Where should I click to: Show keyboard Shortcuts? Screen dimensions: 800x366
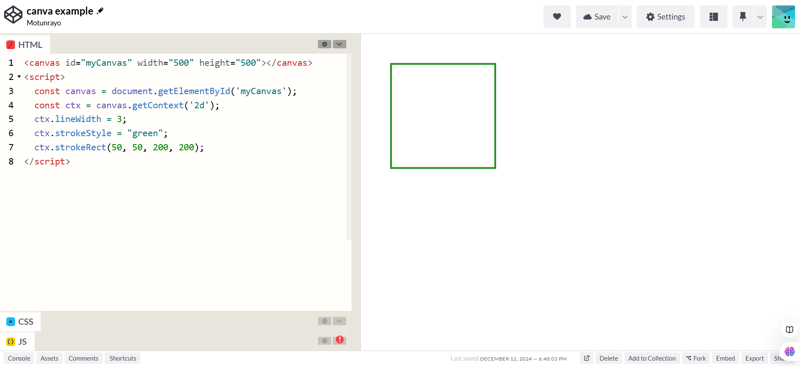pos(122,358)
